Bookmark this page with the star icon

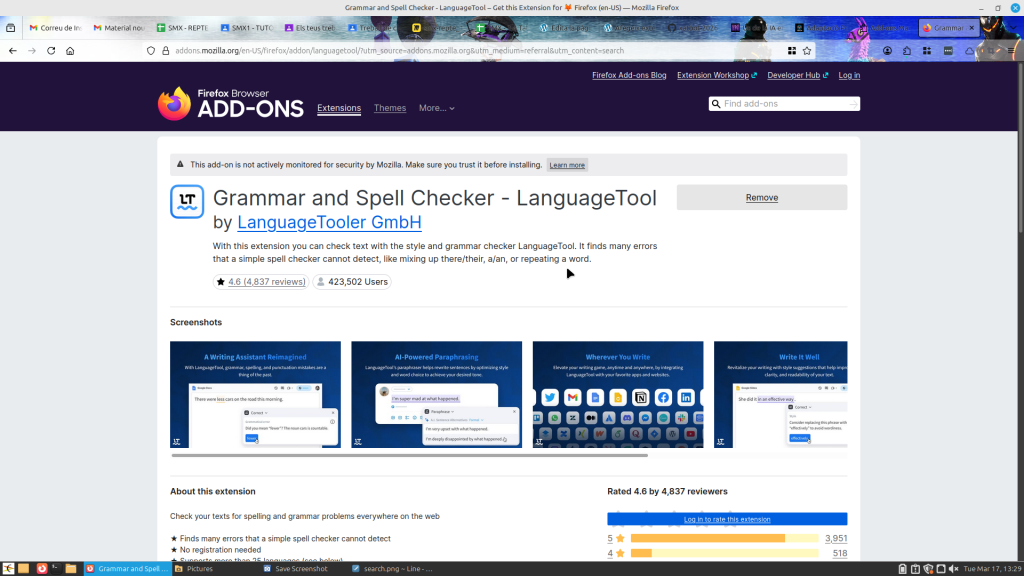[807, 50]
